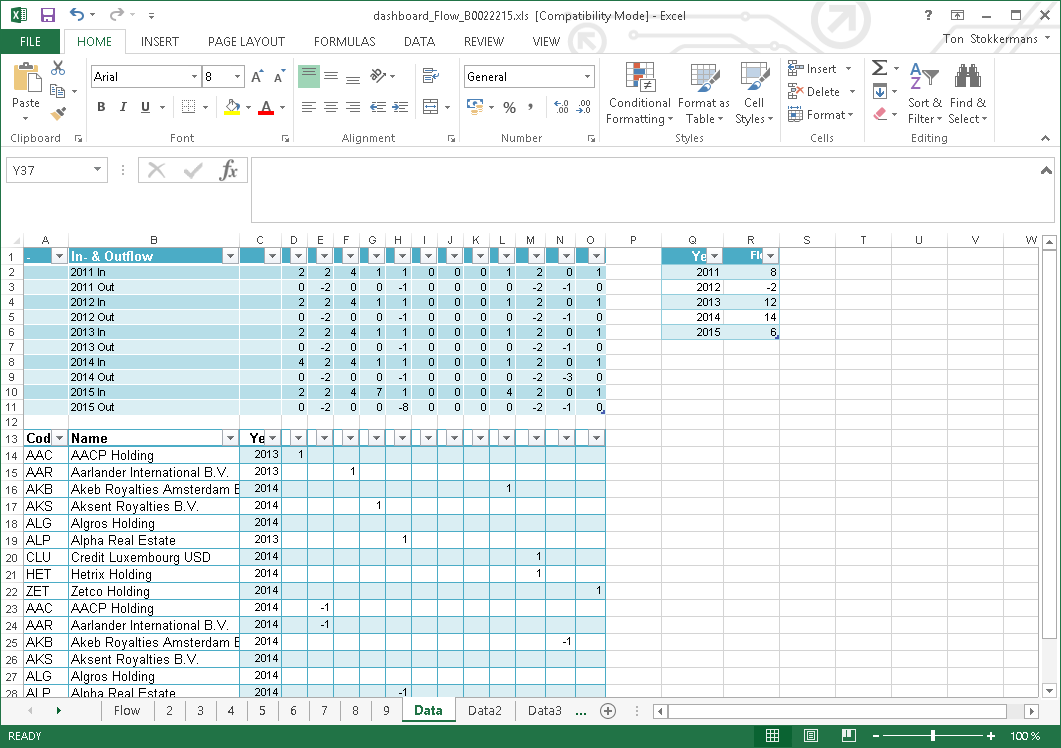This screenshot has height=748, width=1061.
Task: Click the zoom slider handle
Action: tap(933, 736)
